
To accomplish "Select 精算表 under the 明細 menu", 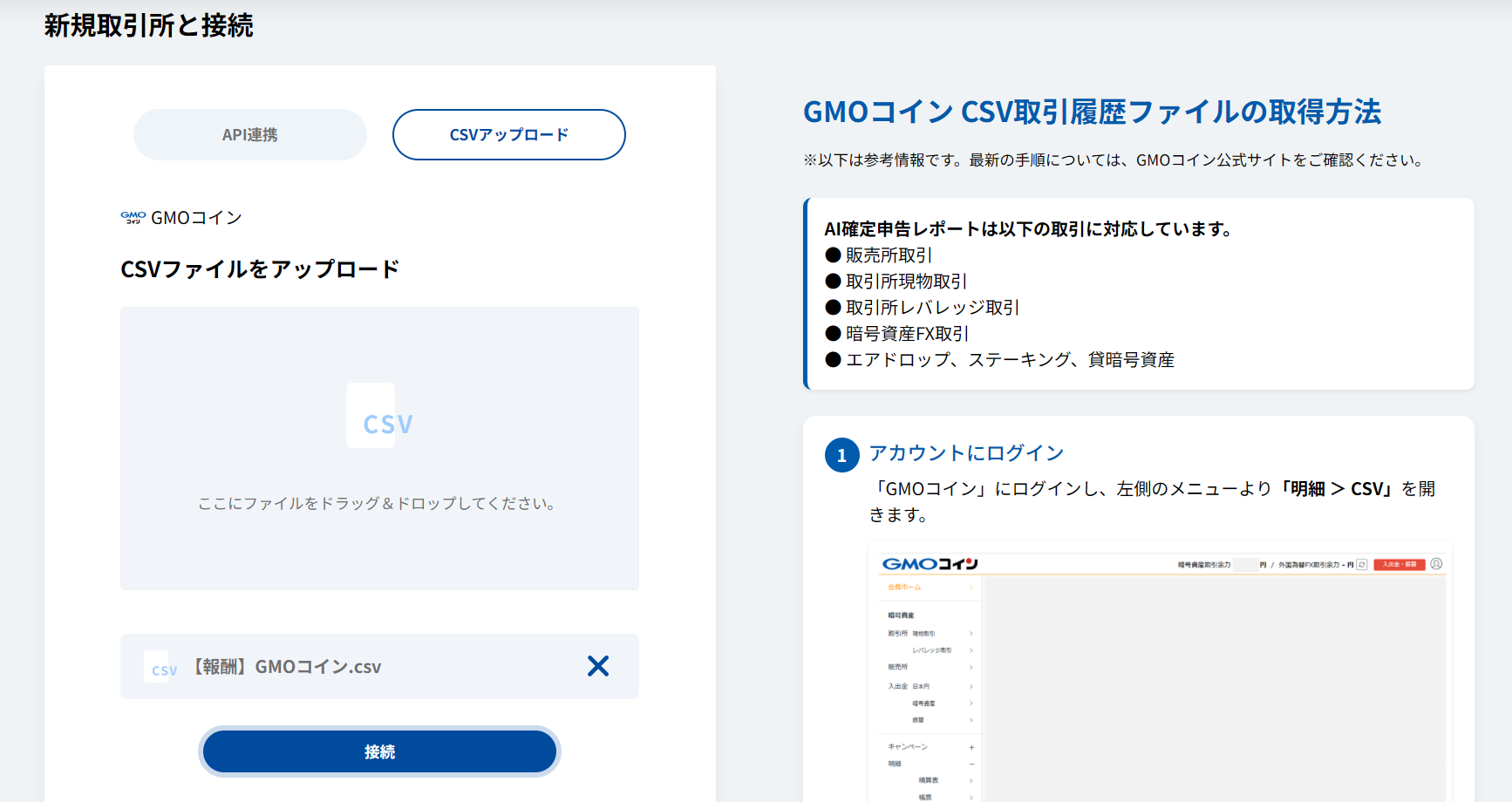I will click(x=928, y=779).
